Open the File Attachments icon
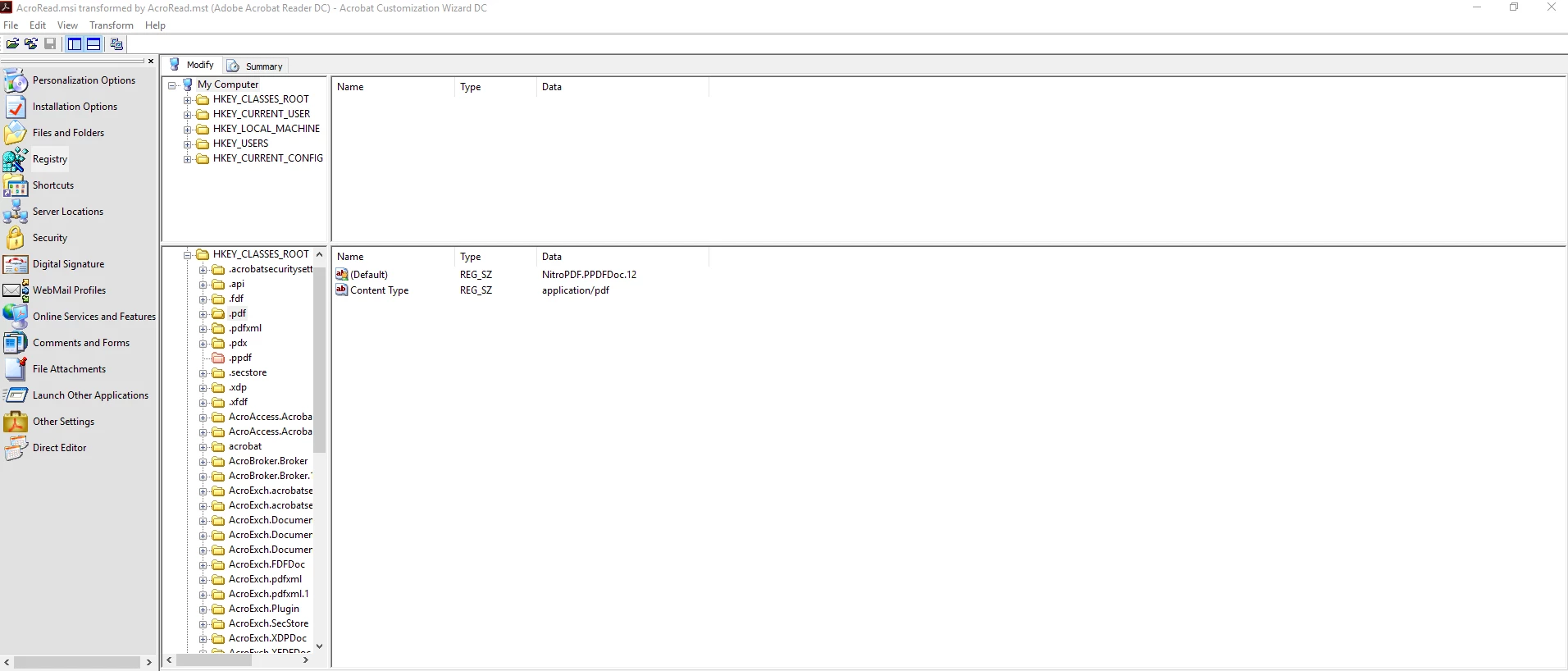1568x671 pixels. coord(16,369)
